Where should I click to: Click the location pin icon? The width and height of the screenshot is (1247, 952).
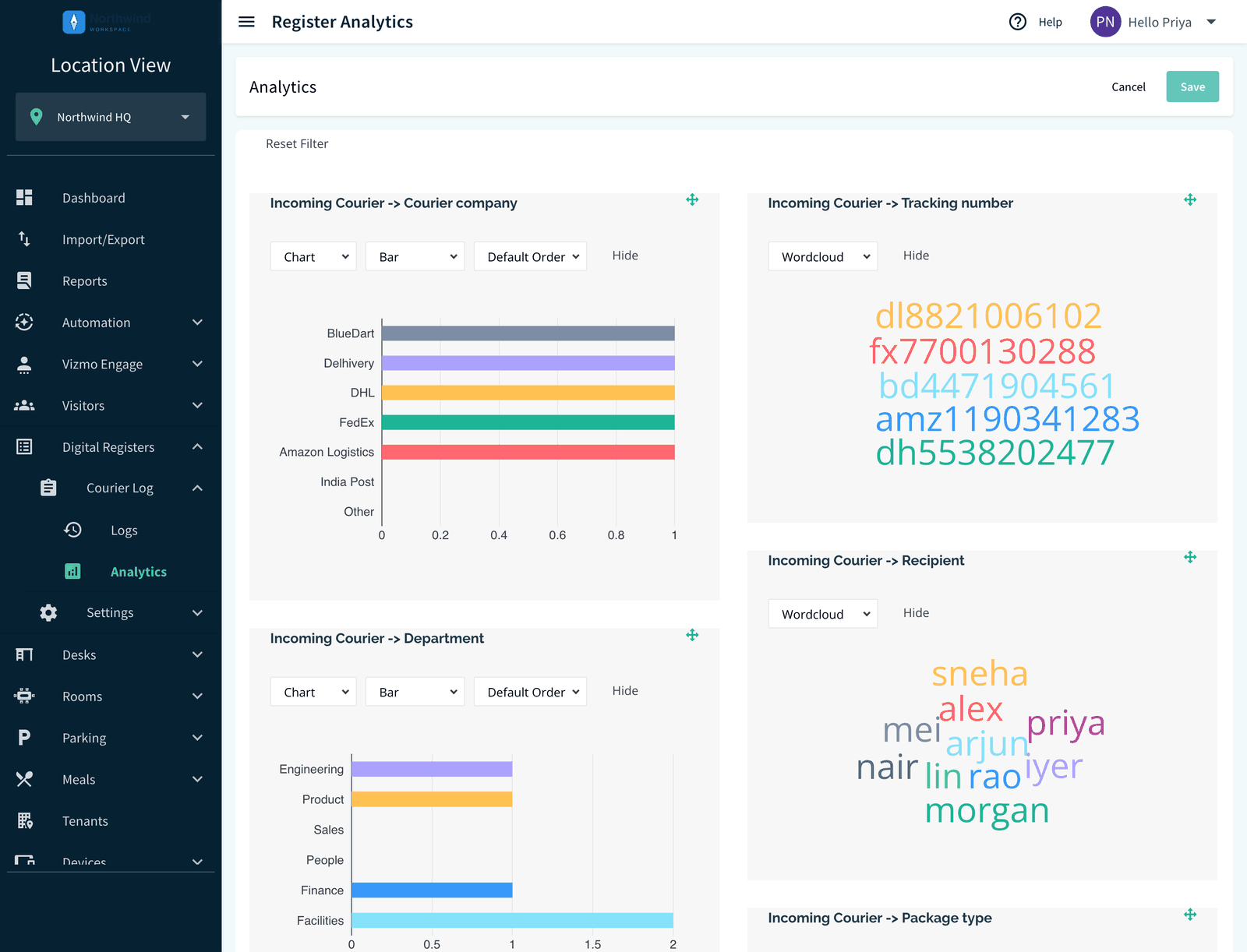(36, 117)
